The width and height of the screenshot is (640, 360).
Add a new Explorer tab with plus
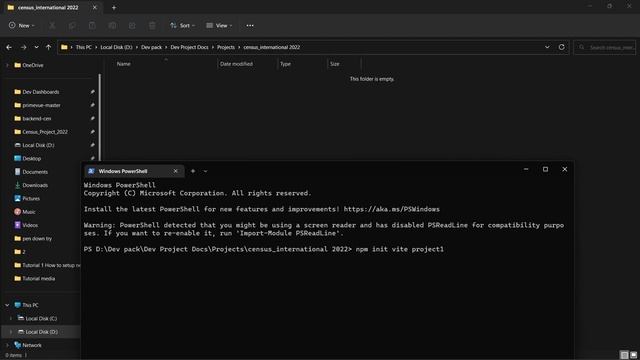click(114, 7)
